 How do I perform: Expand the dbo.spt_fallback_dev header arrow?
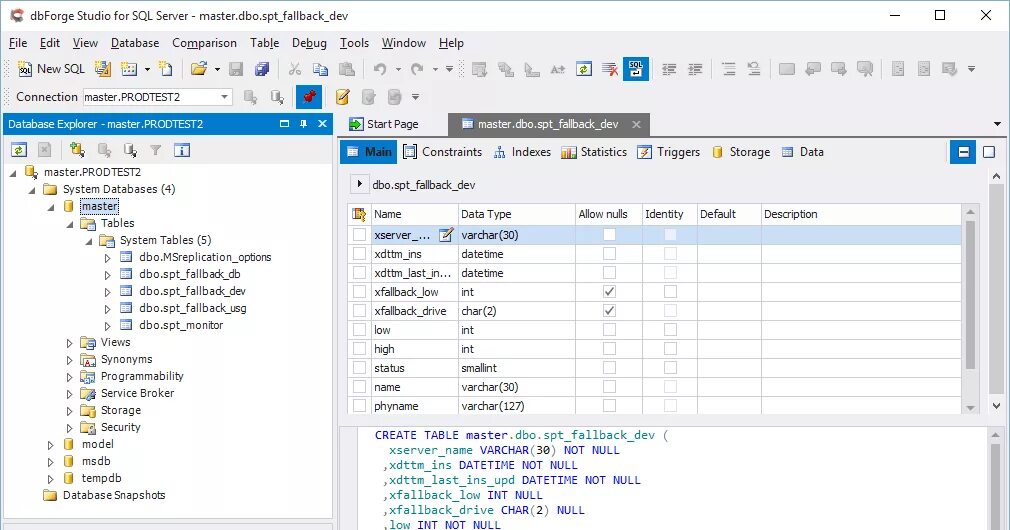click(359, 184)
